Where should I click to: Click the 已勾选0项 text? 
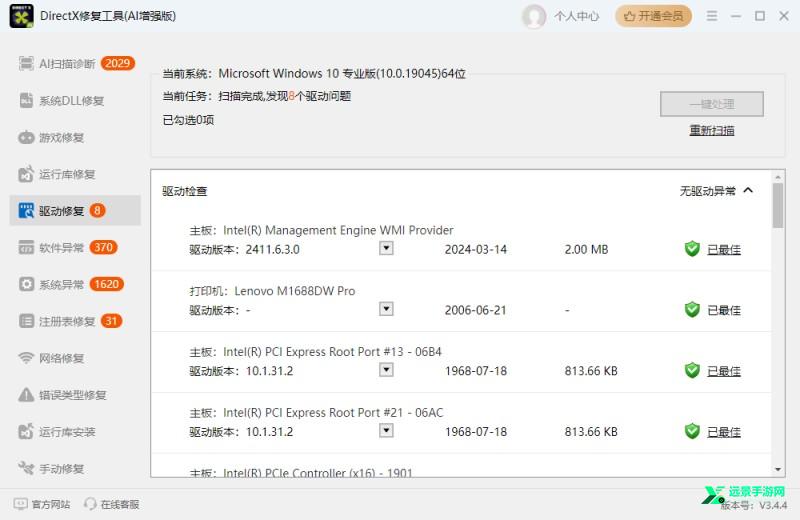[188, 120]
